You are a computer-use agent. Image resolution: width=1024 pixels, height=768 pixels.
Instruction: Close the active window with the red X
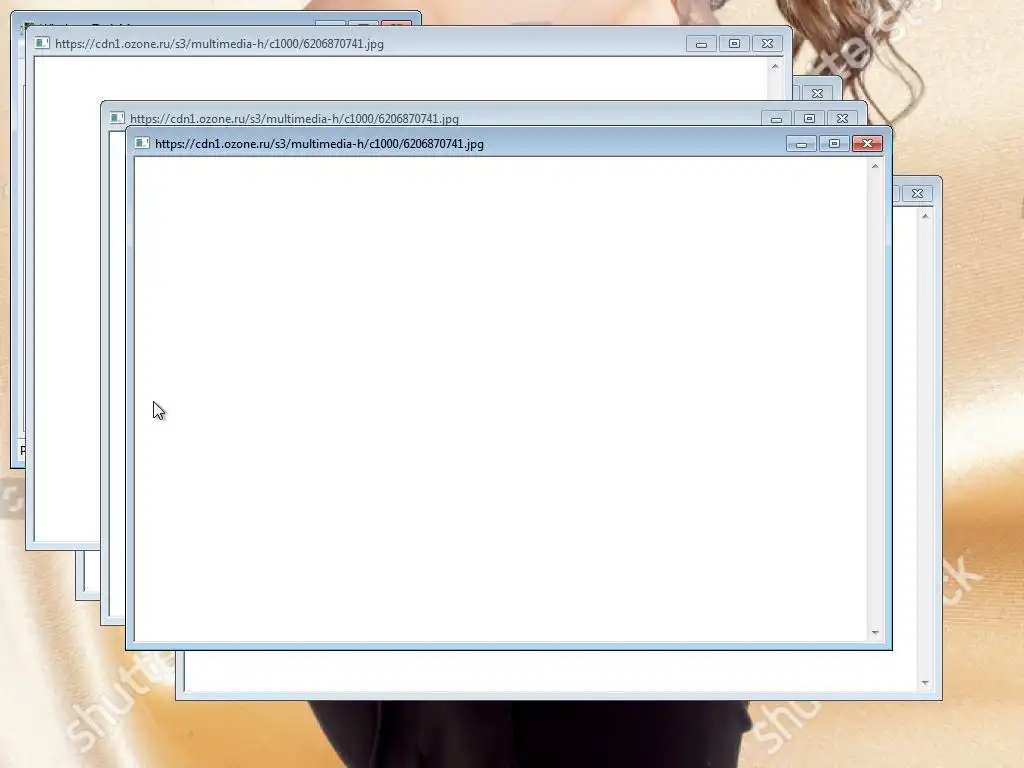pos(867,144)
